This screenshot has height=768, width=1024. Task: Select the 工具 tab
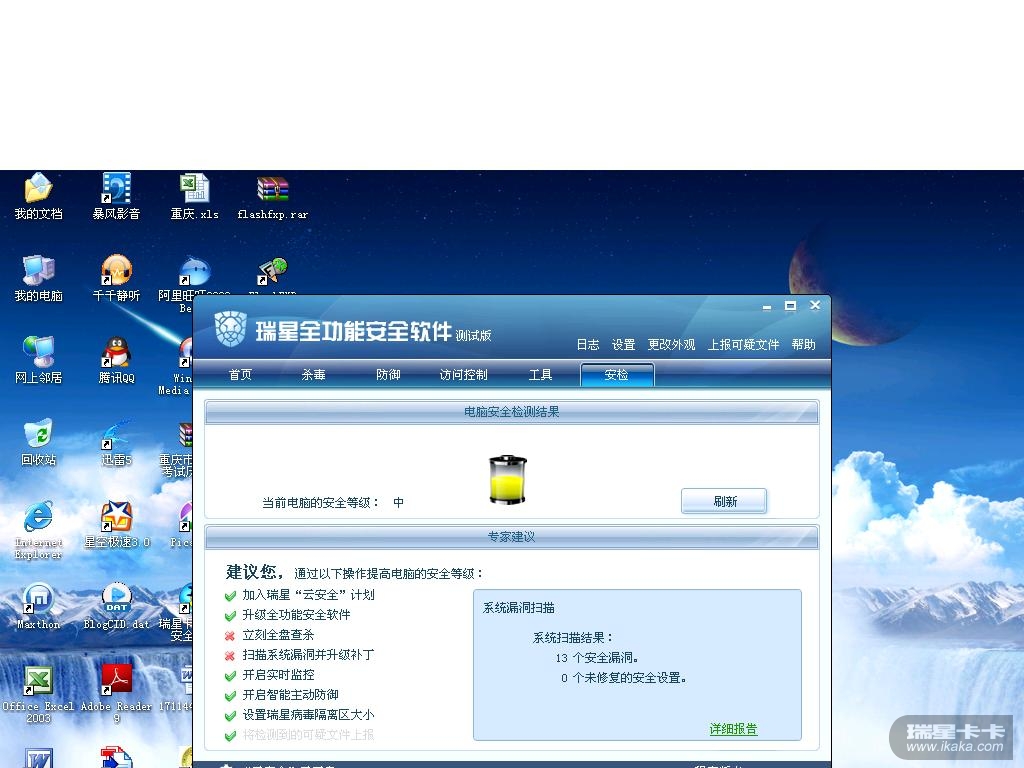(540, 374)
